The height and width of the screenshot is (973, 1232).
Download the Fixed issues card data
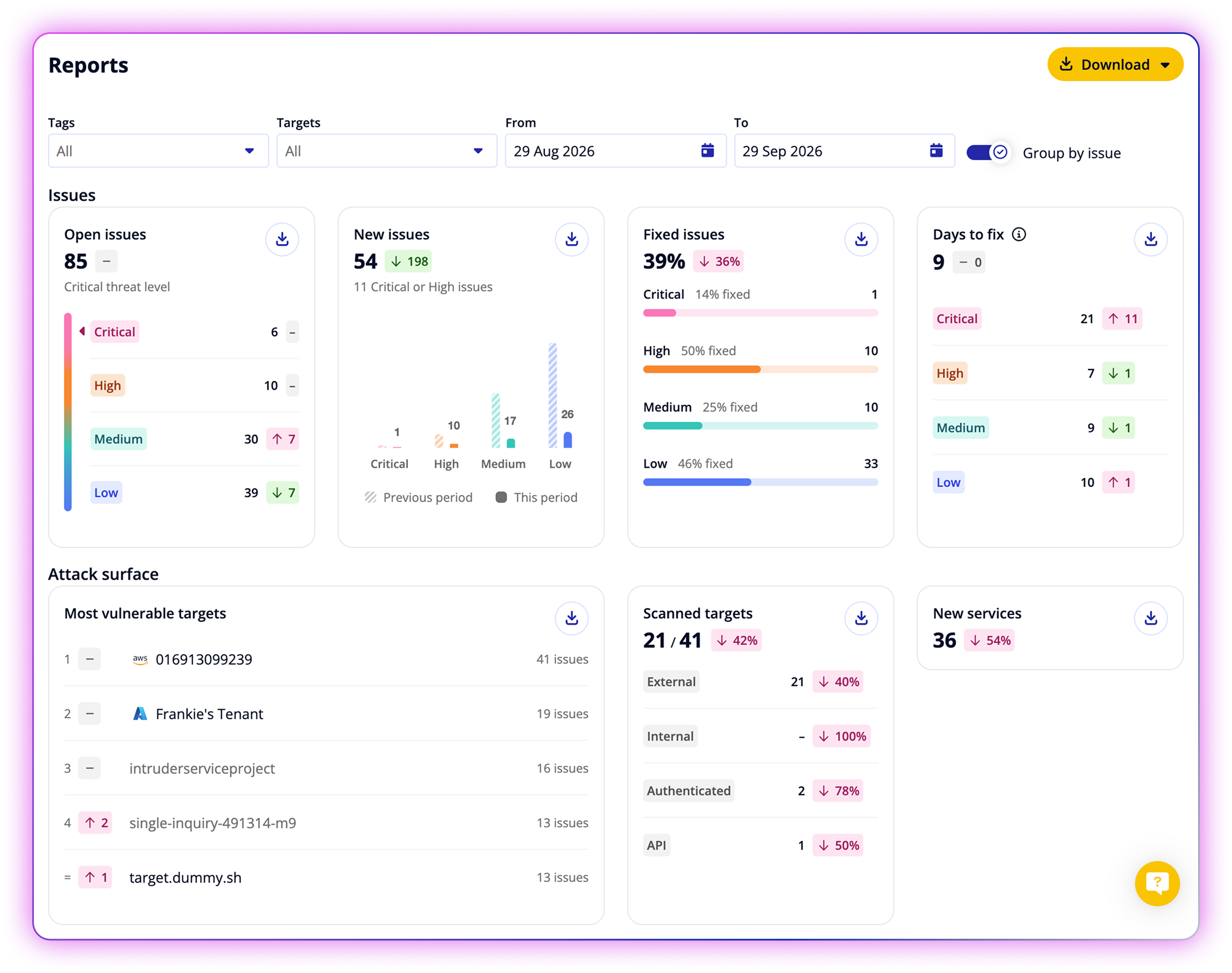click(x=861, y=239)
